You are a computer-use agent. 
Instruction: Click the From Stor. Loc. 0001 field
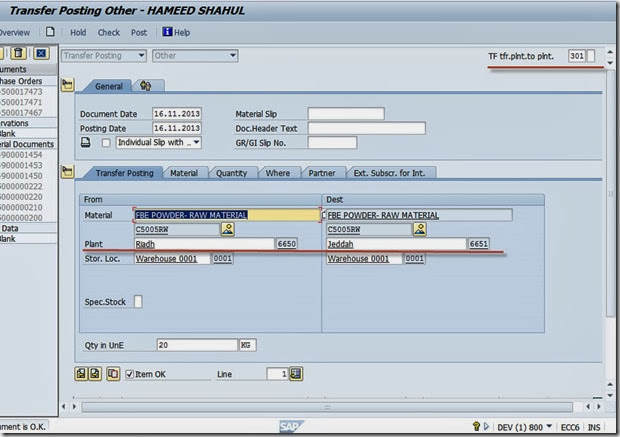pos(222,258)
